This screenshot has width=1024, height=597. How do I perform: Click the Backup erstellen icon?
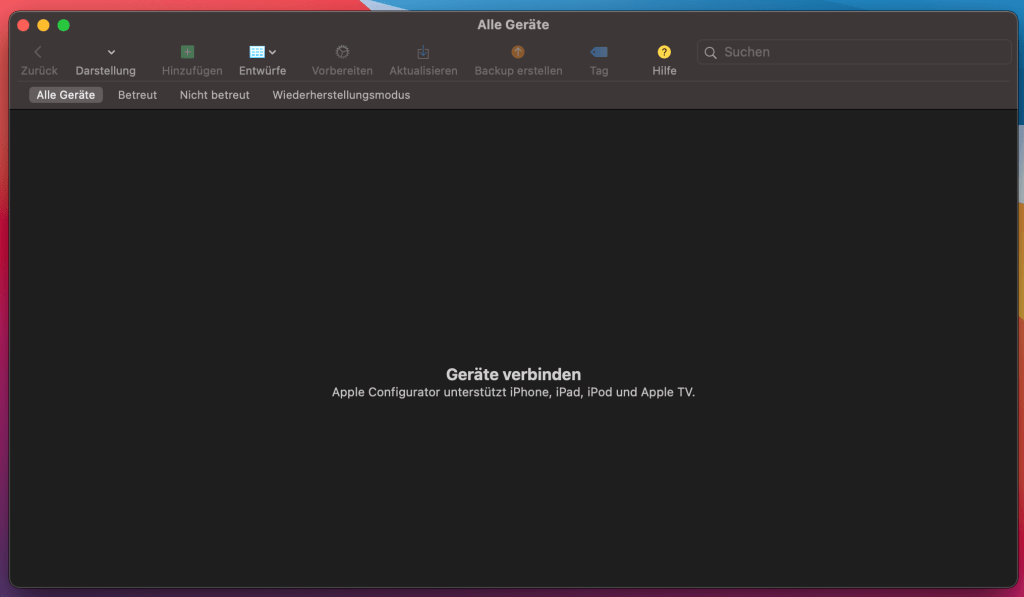tap(518, 52)
